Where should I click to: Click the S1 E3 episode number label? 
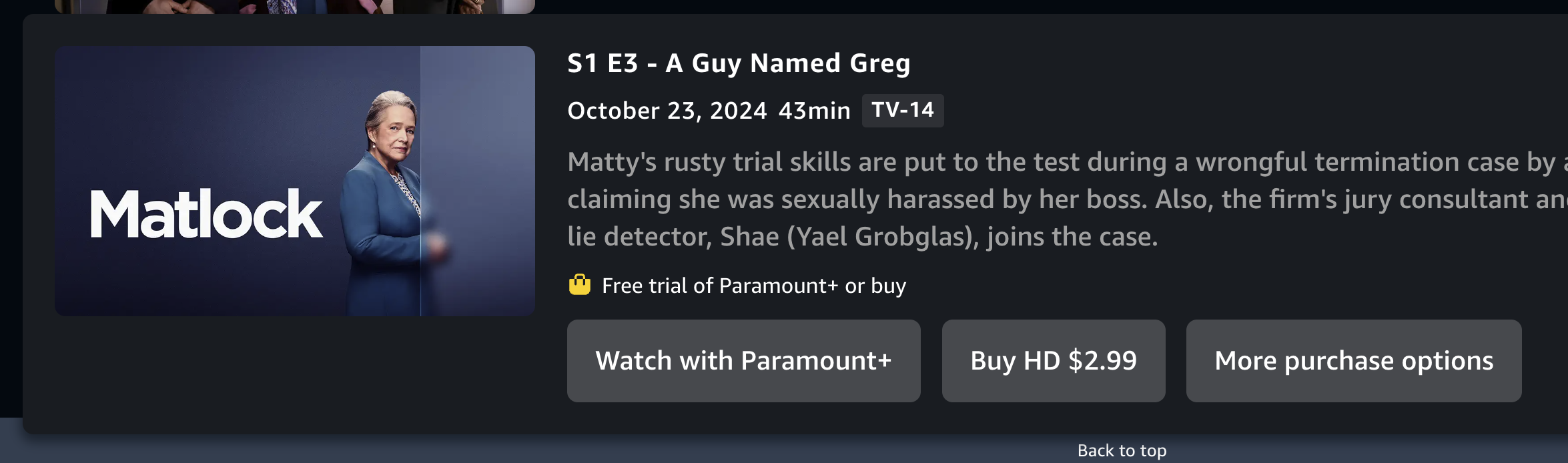[x=603, y=63]
